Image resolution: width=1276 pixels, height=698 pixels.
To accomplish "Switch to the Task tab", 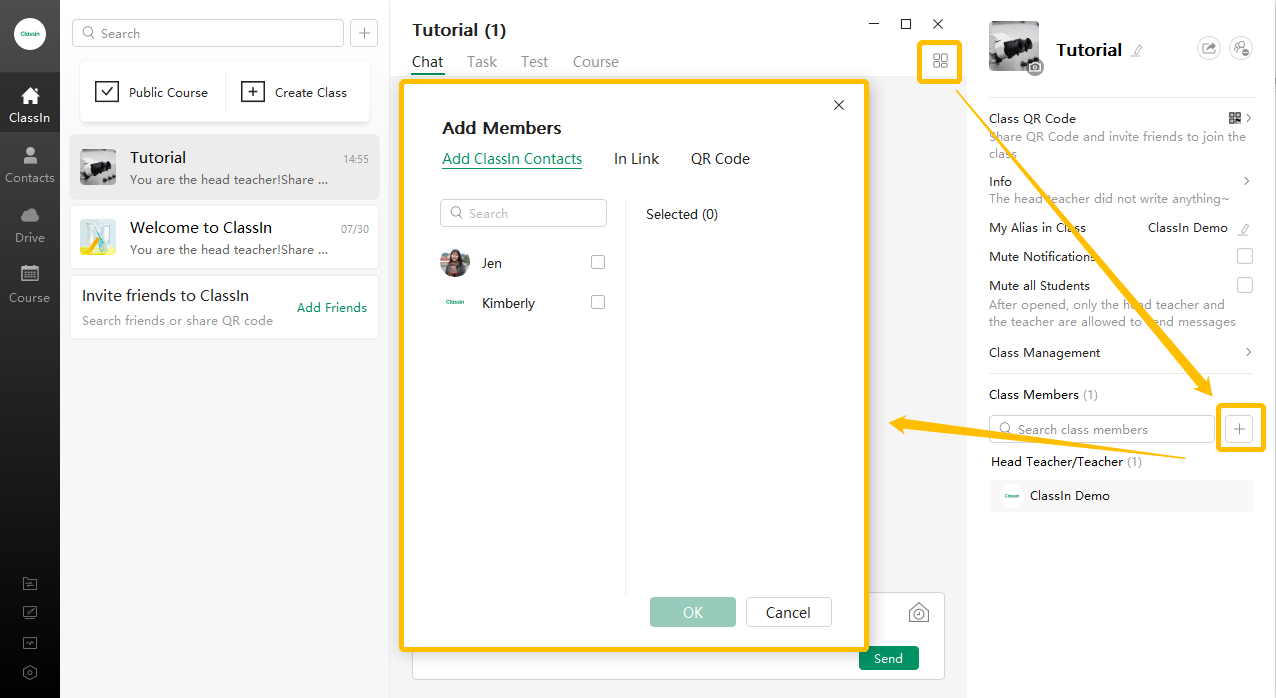I will 482,62.
